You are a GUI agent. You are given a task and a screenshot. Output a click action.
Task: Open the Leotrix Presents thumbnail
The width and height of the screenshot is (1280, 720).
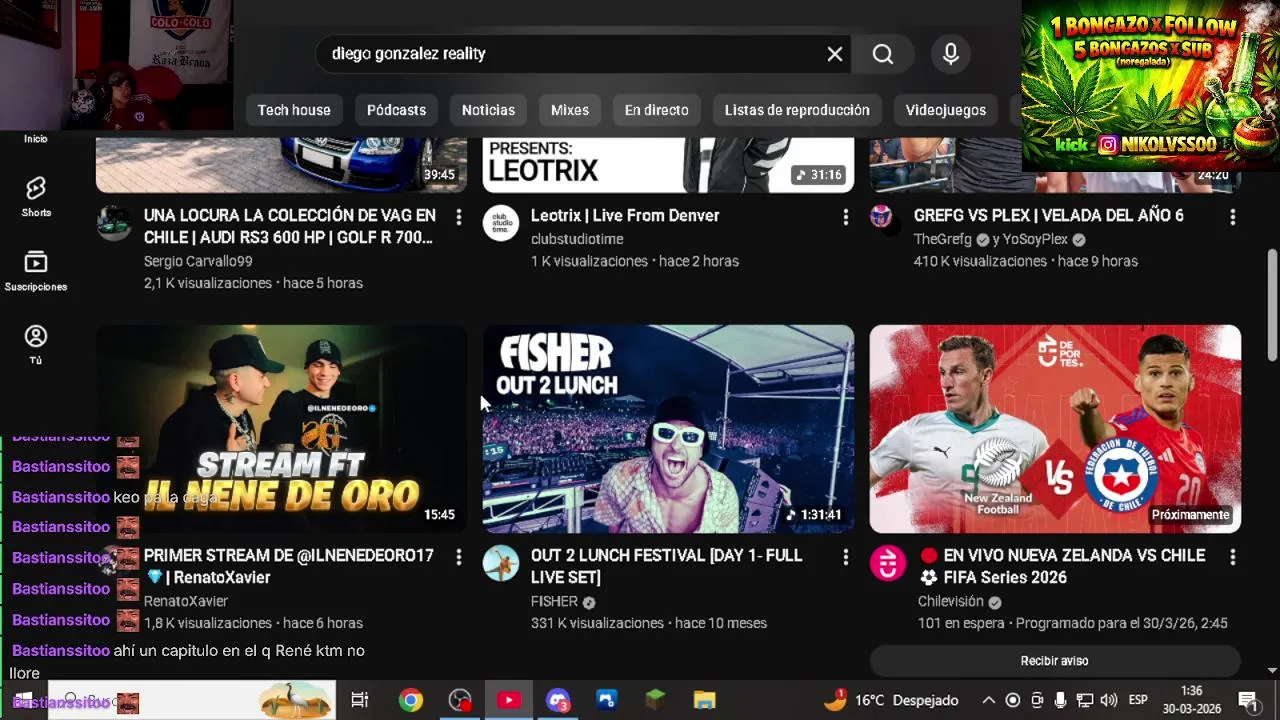668,164
